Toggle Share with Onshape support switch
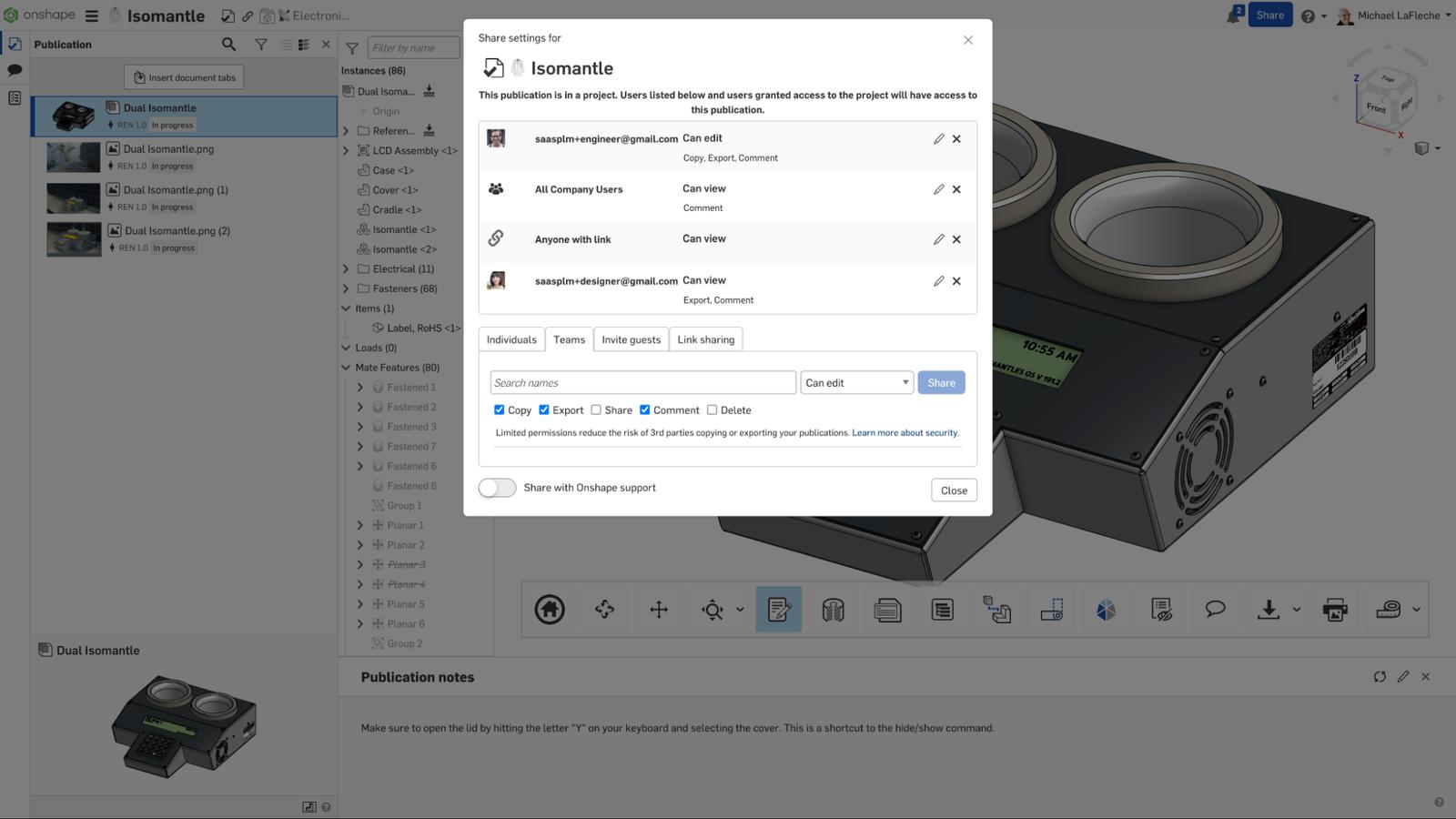 pos(497,488)
